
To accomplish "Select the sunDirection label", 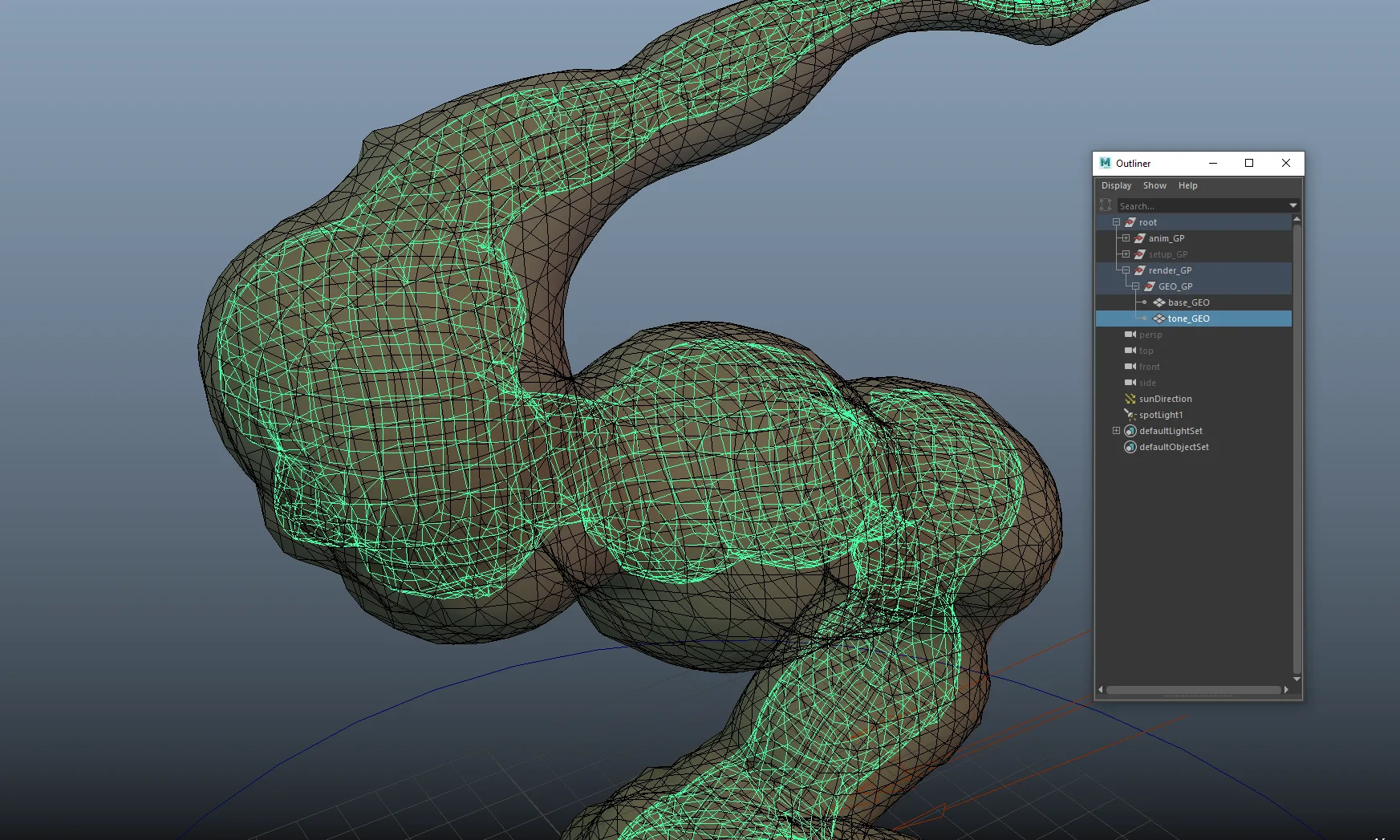I will click(x=1166, y=399).
